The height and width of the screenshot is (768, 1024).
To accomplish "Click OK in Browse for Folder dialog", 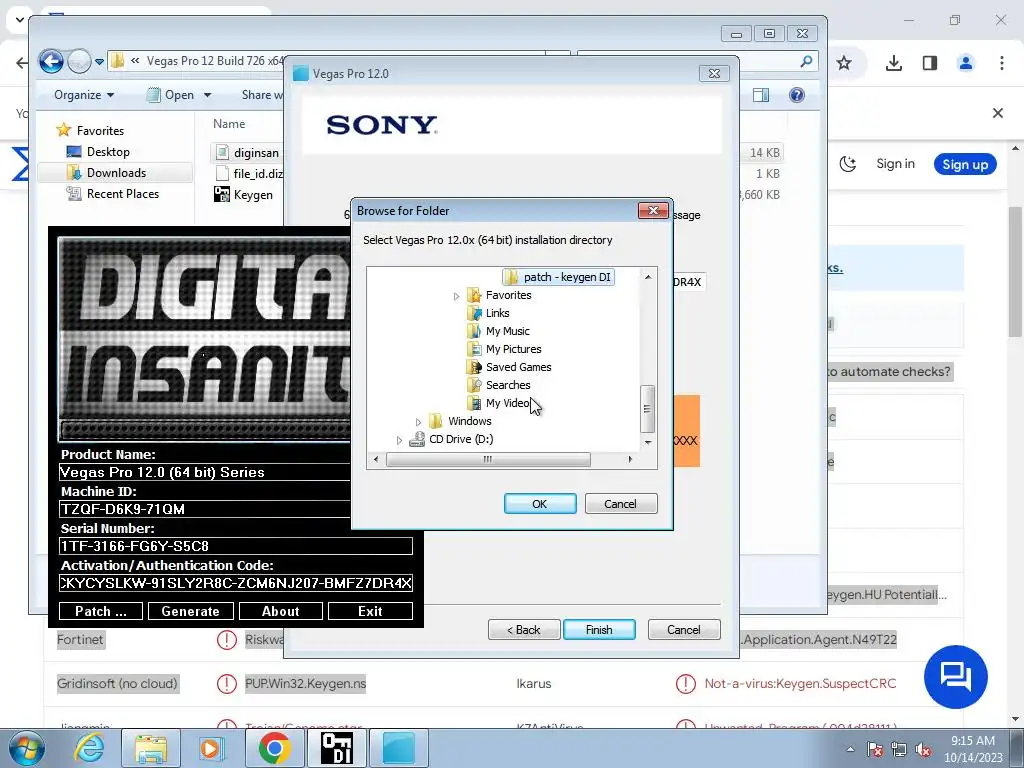I will click(539, 504).
